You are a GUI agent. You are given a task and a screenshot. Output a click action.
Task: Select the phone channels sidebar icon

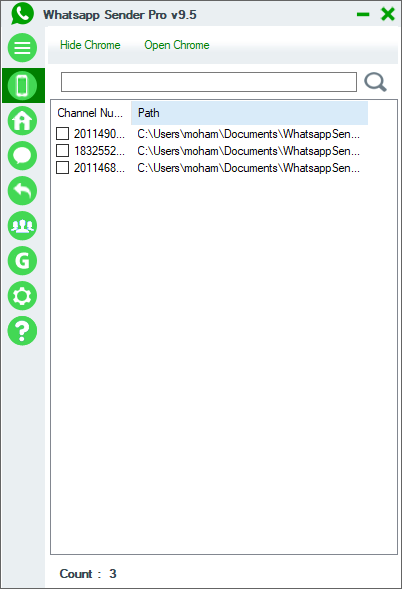click(23, 86)
